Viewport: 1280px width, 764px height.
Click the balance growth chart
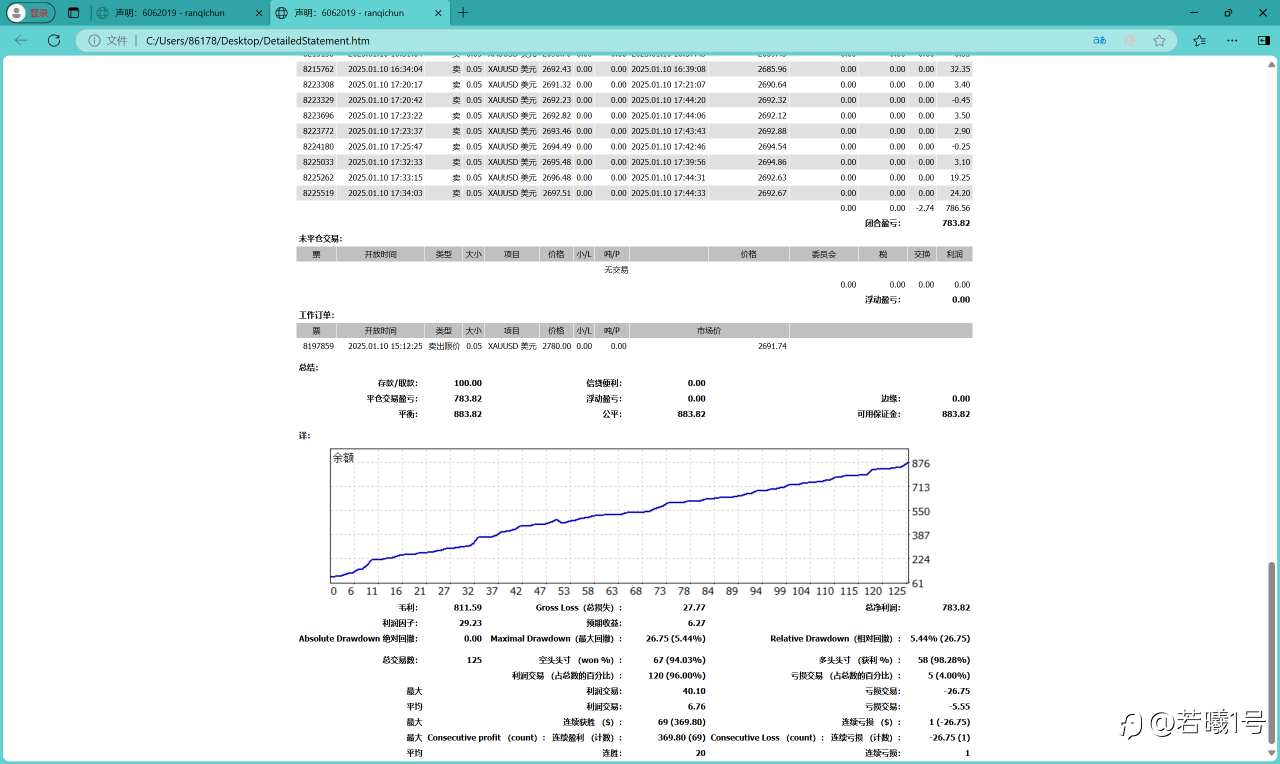tap(619, 515)
